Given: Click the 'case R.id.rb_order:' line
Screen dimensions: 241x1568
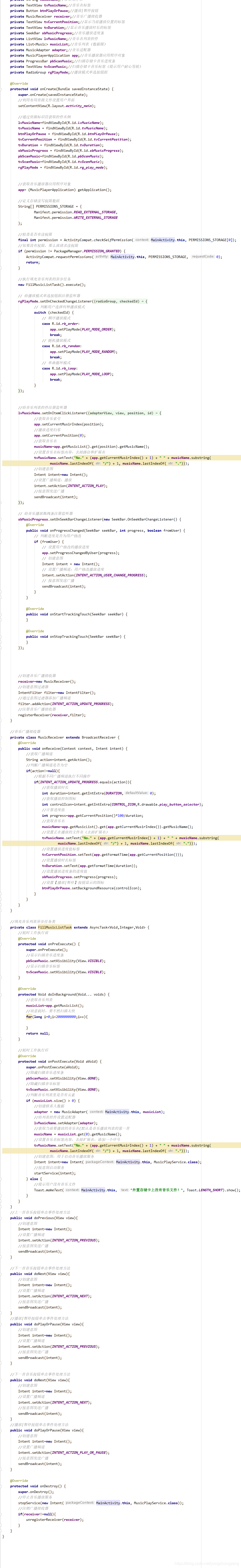Looking at the screenshot, I should [61, 323].
